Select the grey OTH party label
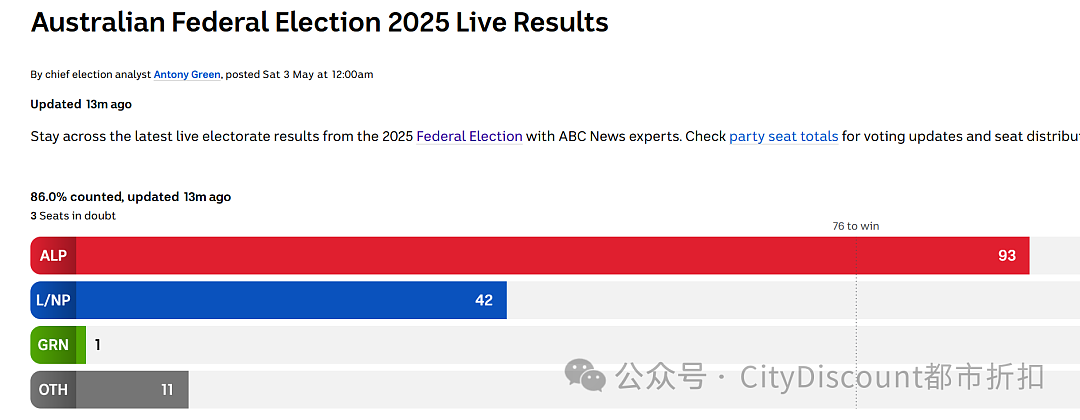The width and height of the screenshot is (1080, 420). [x=53, y=390]
